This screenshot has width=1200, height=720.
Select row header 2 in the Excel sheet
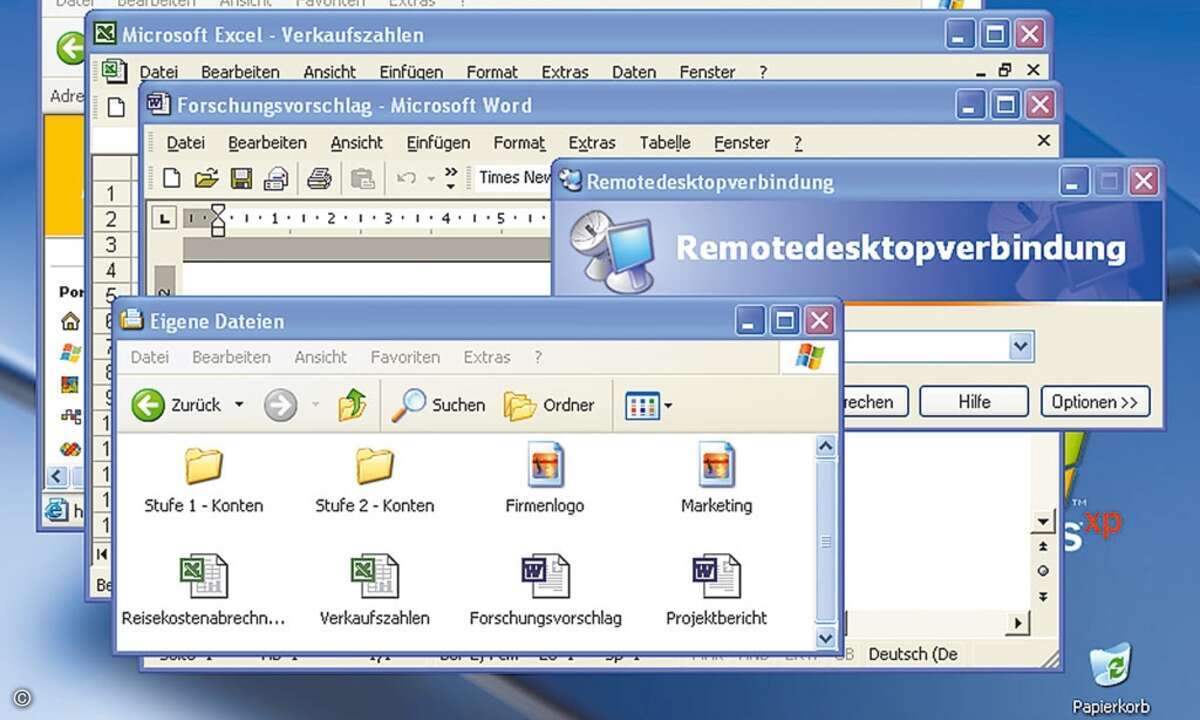(x=111, y=219)
